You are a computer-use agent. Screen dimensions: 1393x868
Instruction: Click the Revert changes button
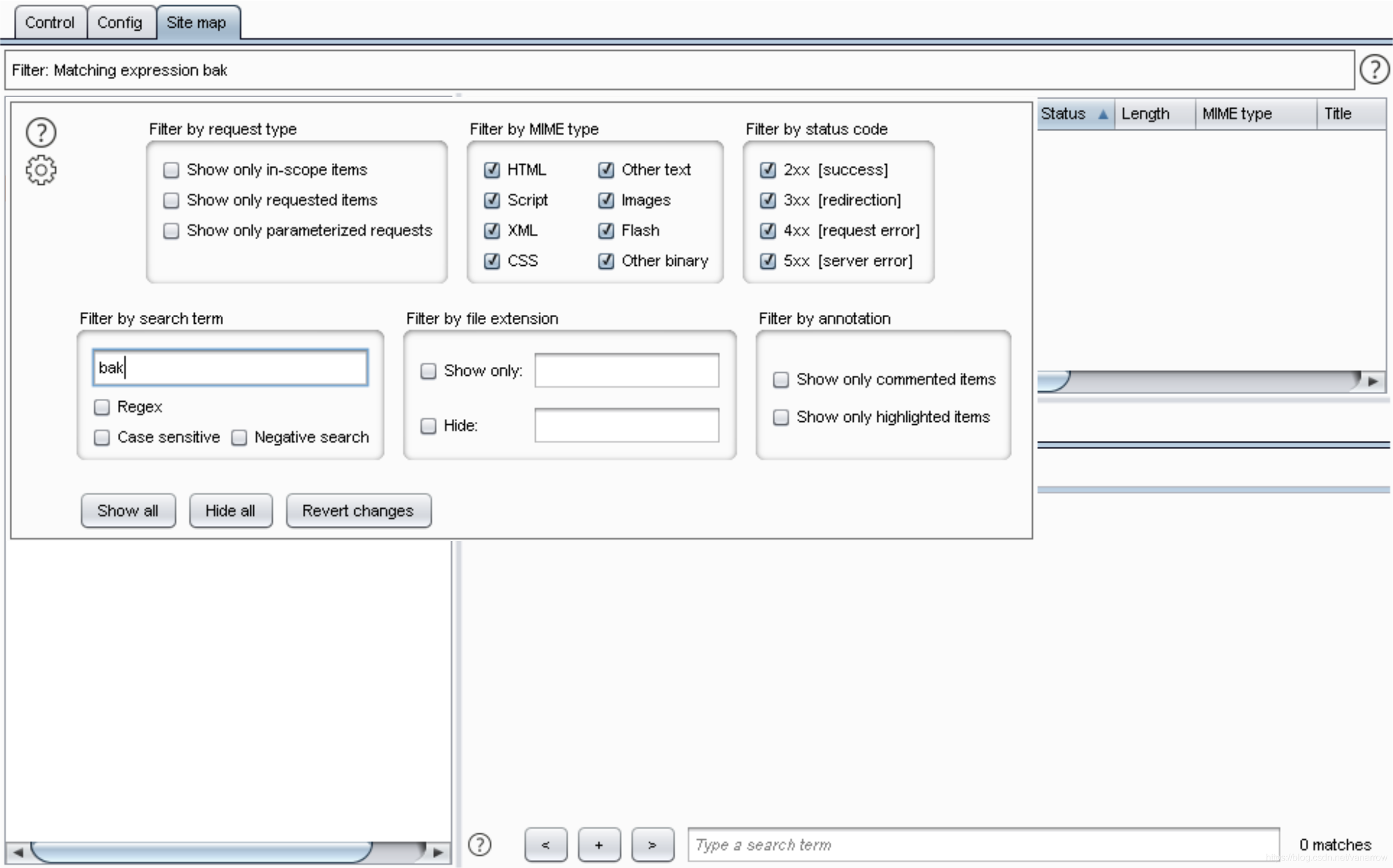pos(358,511)
